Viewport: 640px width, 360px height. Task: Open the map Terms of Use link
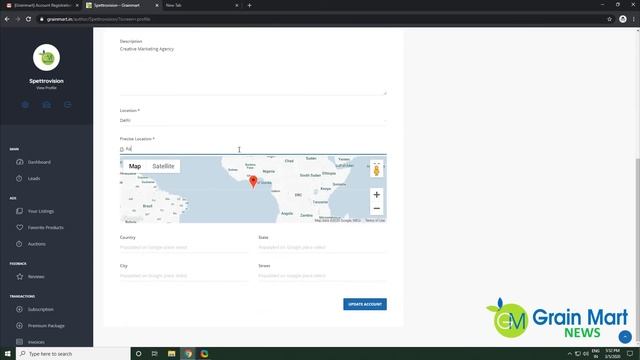coord(375,220)
